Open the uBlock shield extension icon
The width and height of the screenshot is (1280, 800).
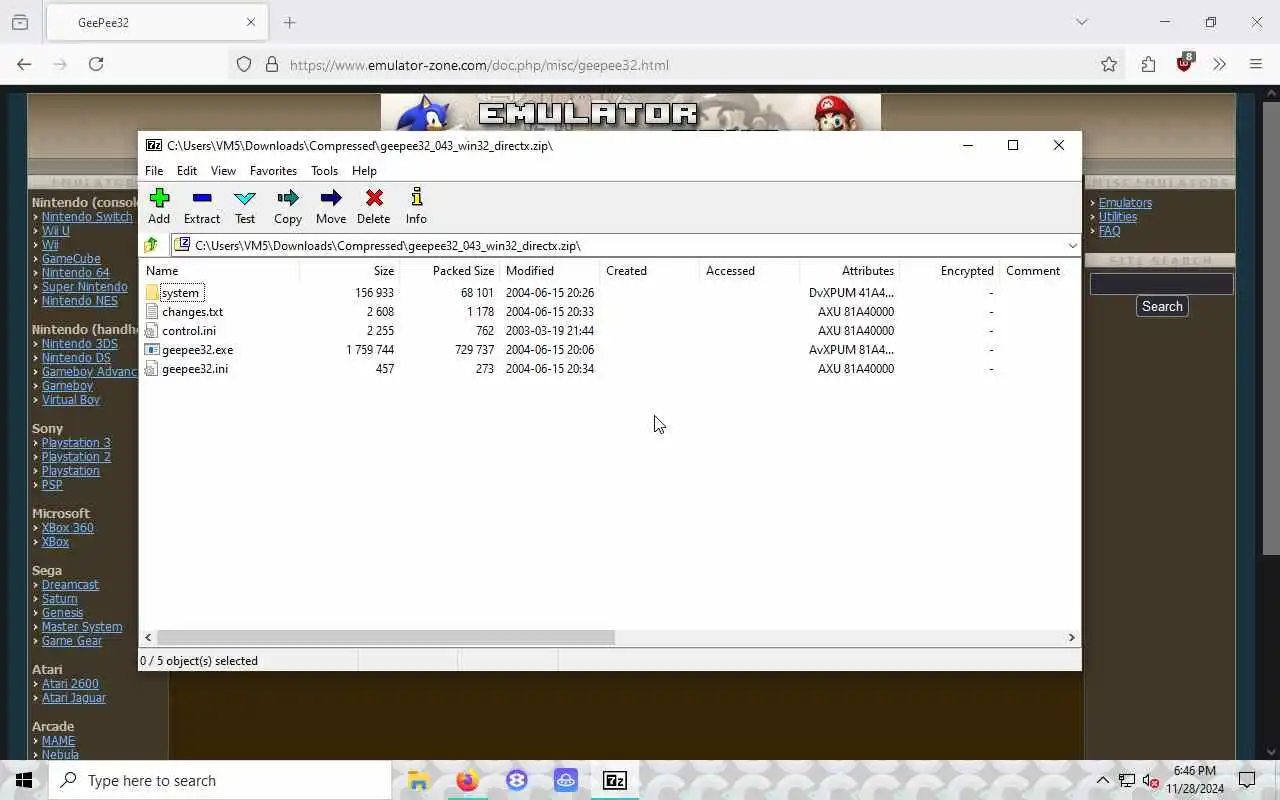1185,63
